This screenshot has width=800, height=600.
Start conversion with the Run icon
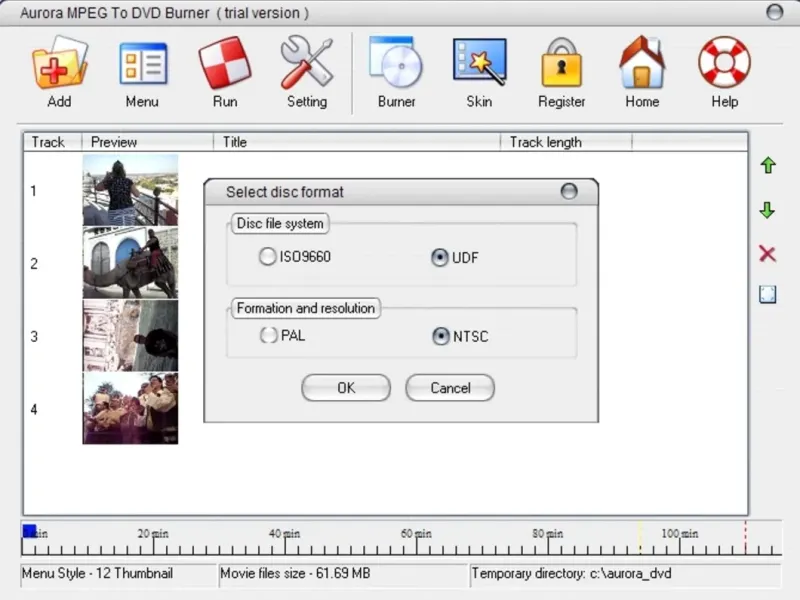tap(224, 63)
